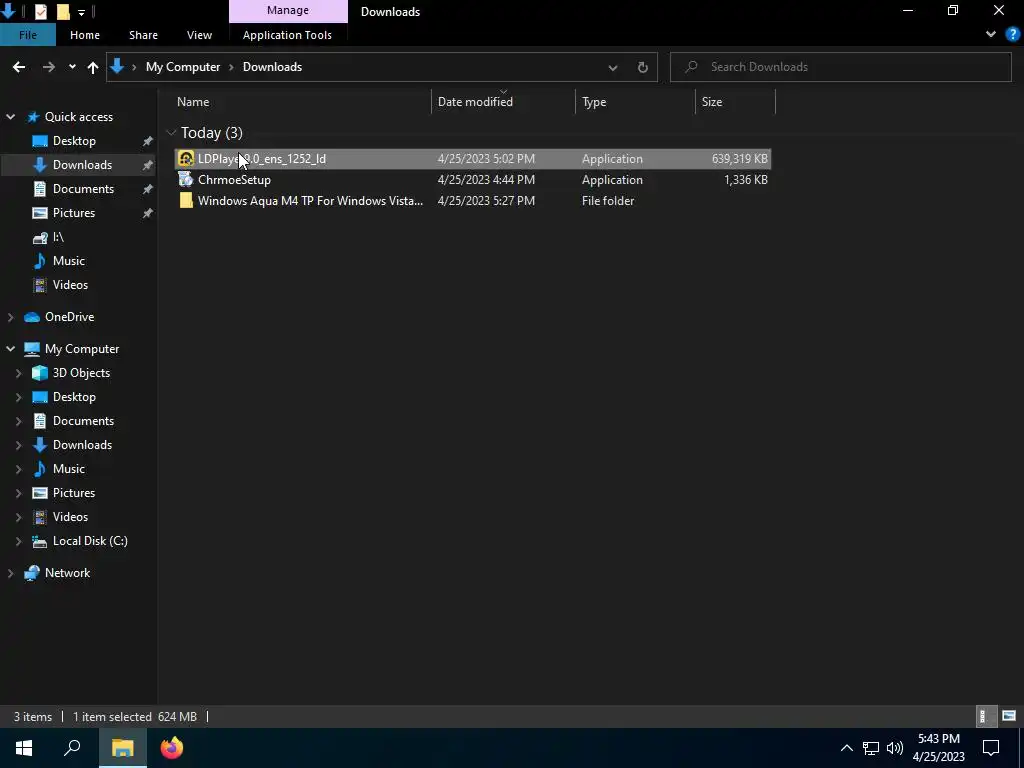Screen dimensions: 1024x768
Task: Open taskbar search magnifier
Action: (x=72, y=748)
